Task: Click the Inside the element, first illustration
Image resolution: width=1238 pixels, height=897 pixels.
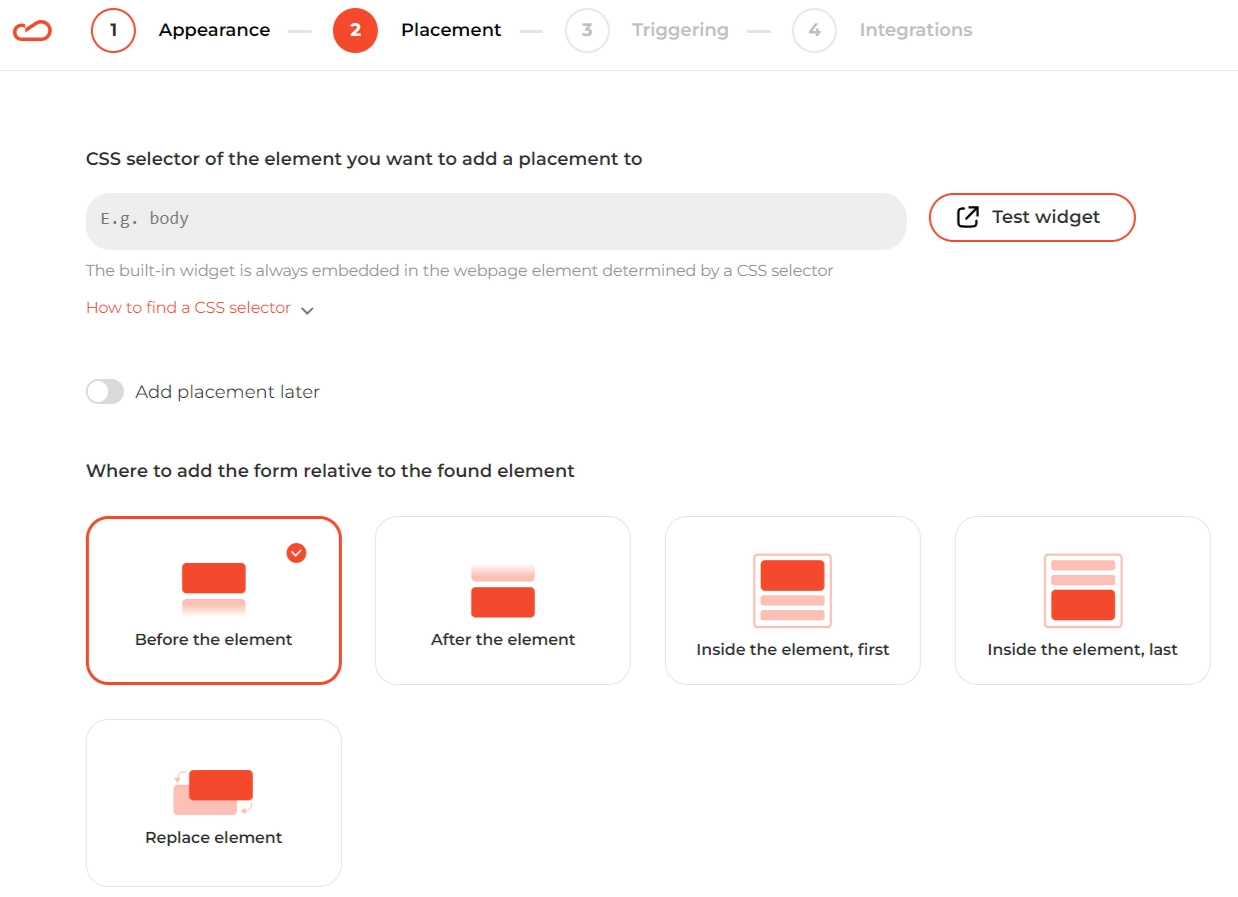Action: (x=793, y=591)
